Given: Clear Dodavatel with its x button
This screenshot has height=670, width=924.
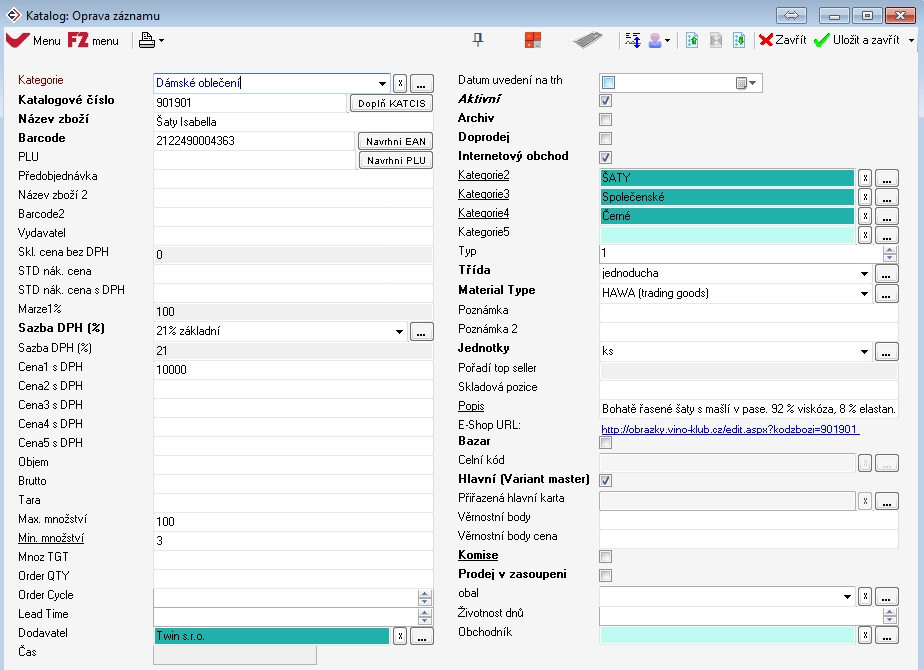Looking at the screenshot, I should tap(400, 636).
